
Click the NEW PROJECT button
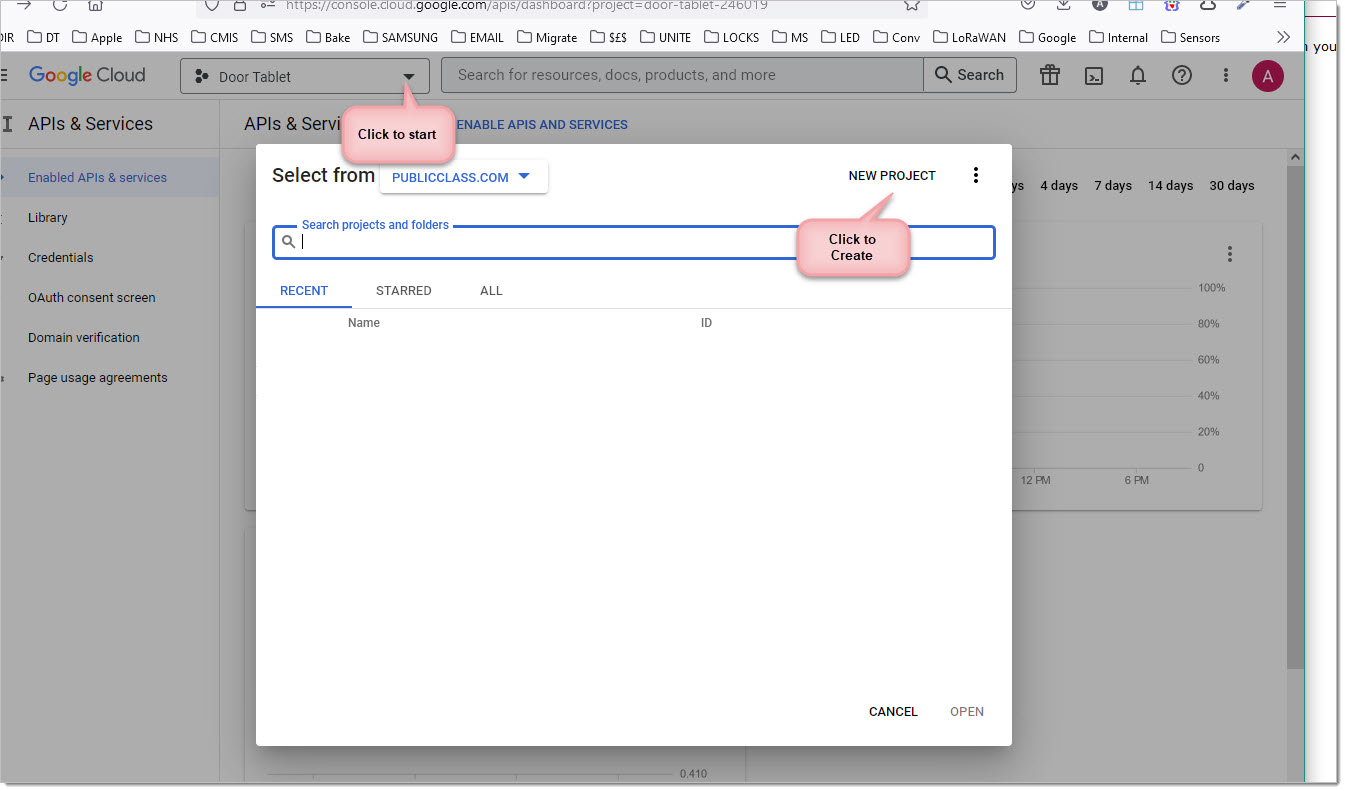click(x=892, y=176)
